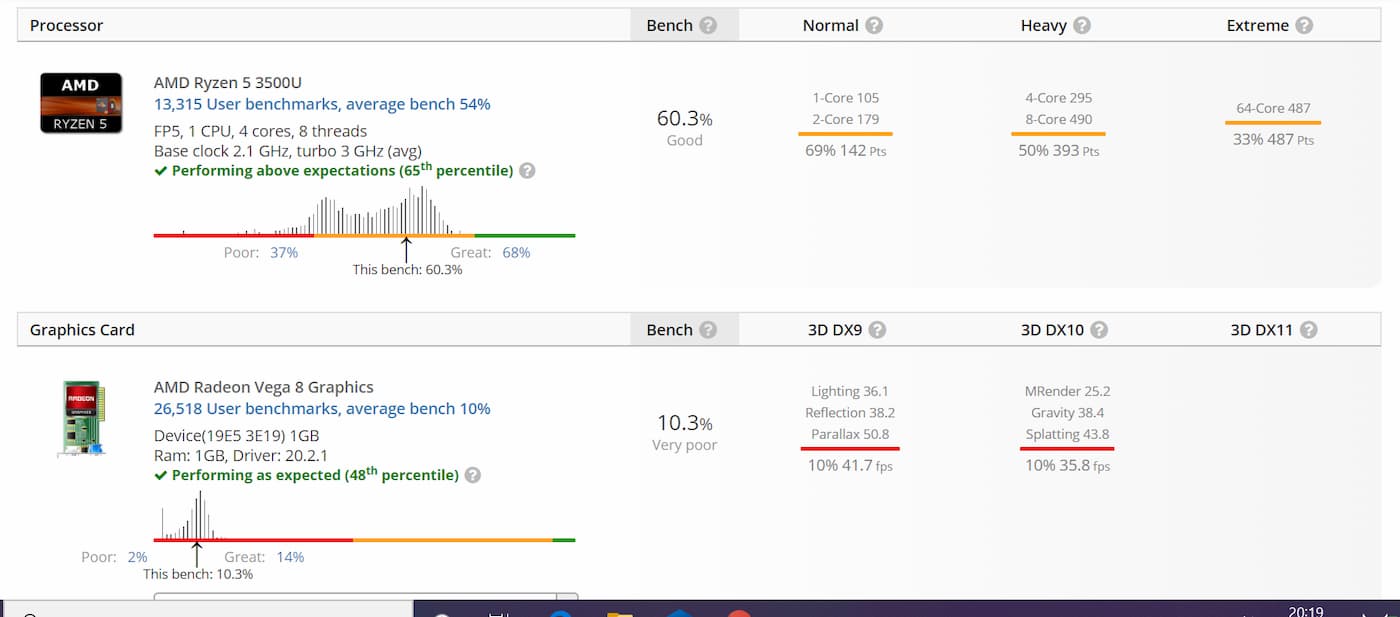Open help icon beside processor Bench header
The width and height of the screenshot is (1400, 617).
[708, 25]
